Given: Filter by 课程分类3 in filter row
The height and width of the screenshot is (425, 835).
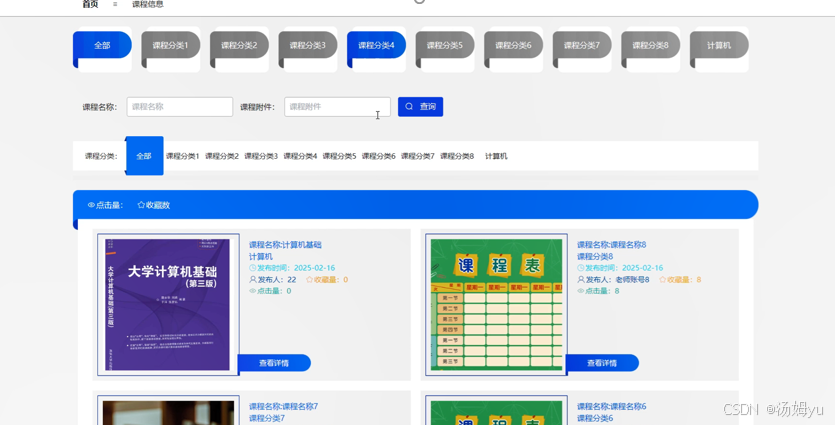Looking at the screenshot, I should pyautogui.click(x=261, y=156).
